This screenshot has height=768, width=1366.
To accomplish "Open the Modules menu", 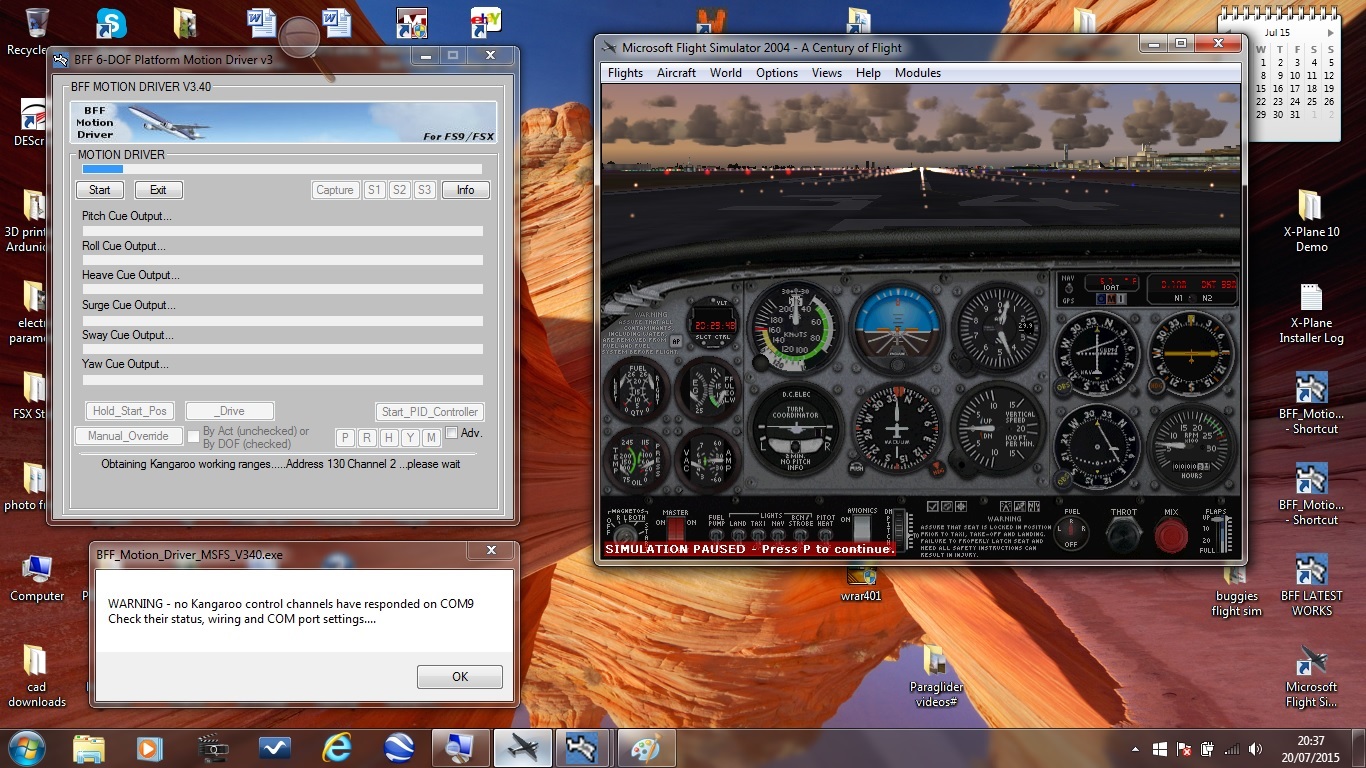I will (918, 73).
